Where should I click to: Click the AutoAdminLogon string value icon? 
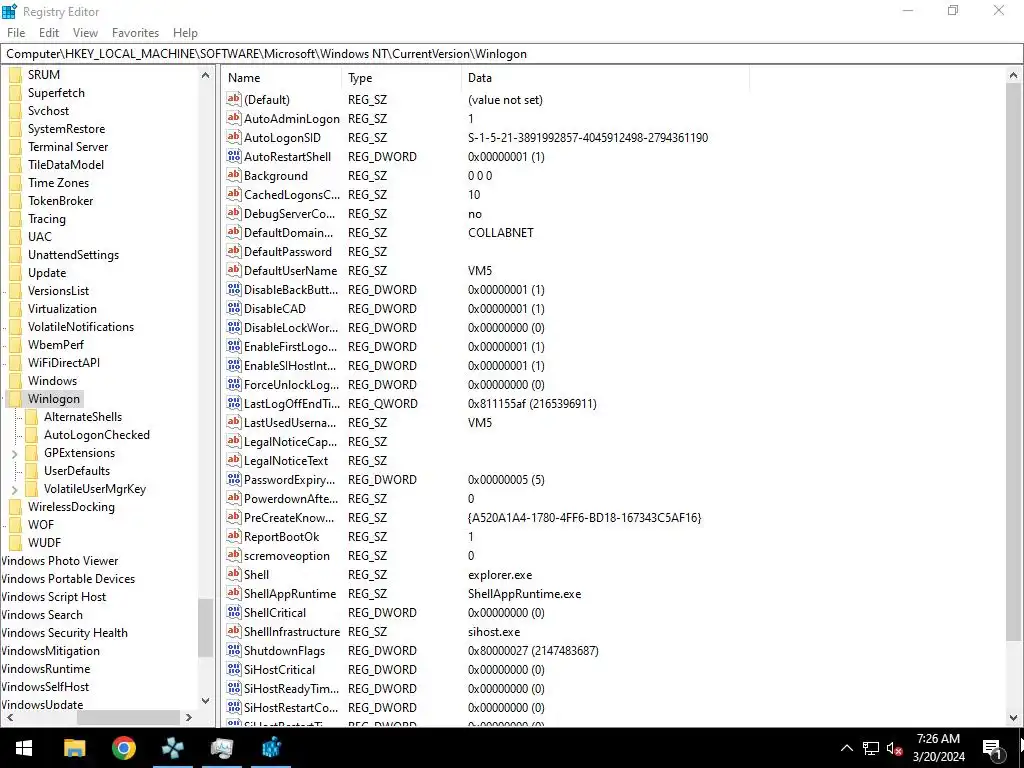[234, 118]
